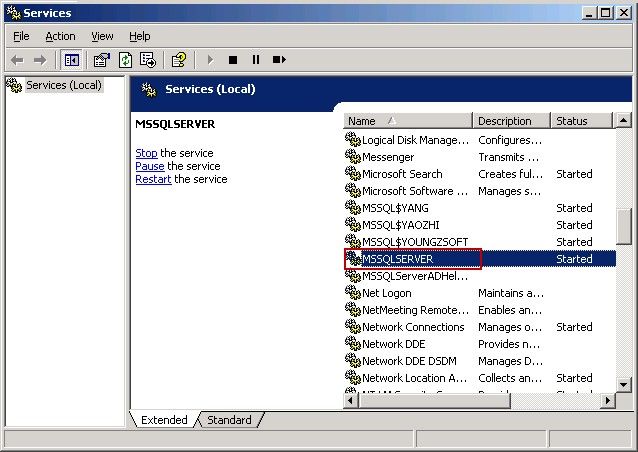Select the Network DDE service name
The height and width of the screenshot is (452, 638).
click(394, 344)
